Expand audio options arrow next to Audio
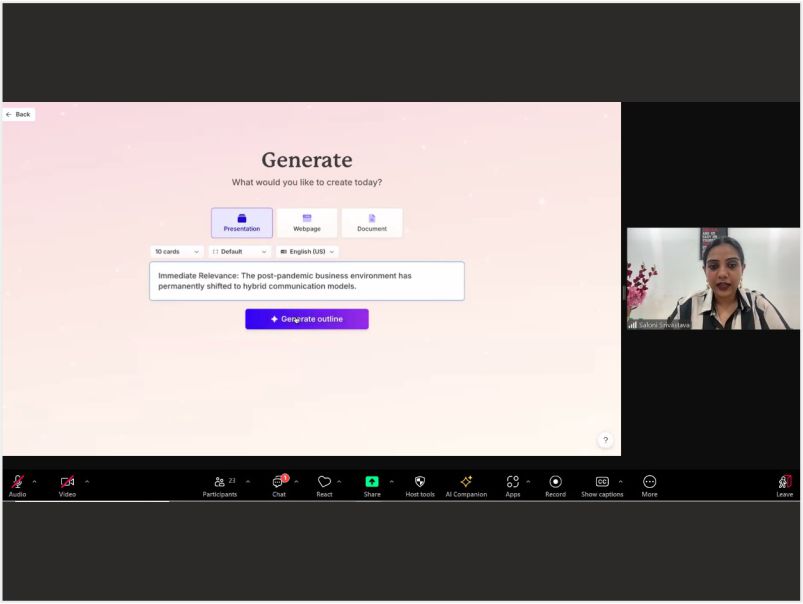 (x=35, y=481)
